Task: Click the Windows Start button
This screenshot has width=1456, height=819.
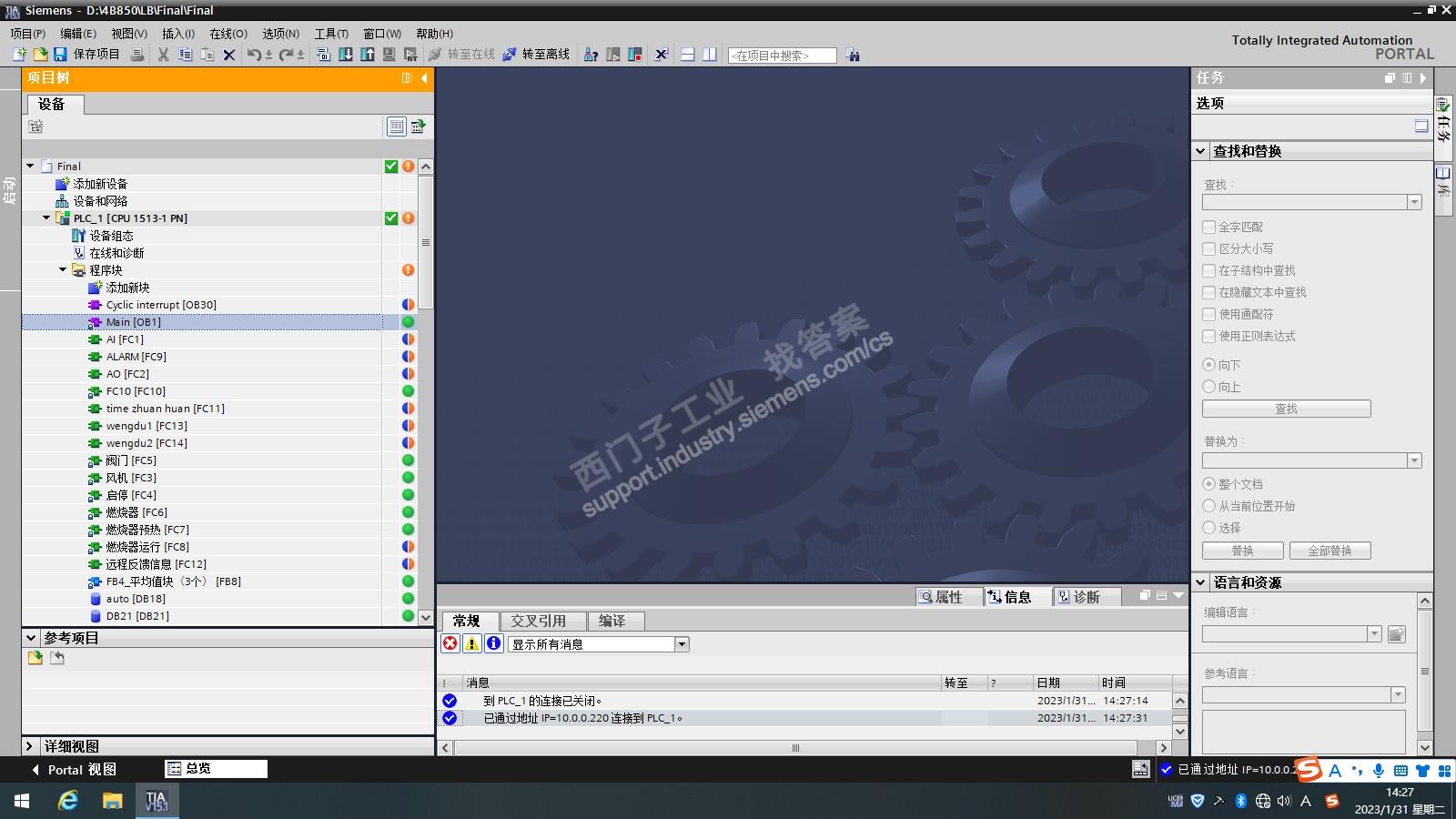Action: [22, 801]
